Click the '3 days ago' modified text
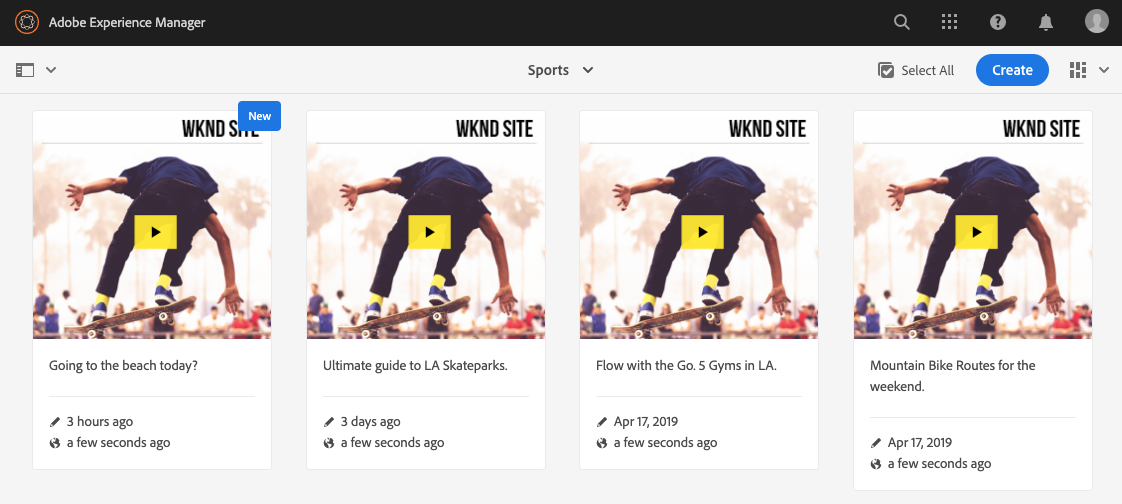This screenshot has width=1122, height=504. [x=371, y=422]
